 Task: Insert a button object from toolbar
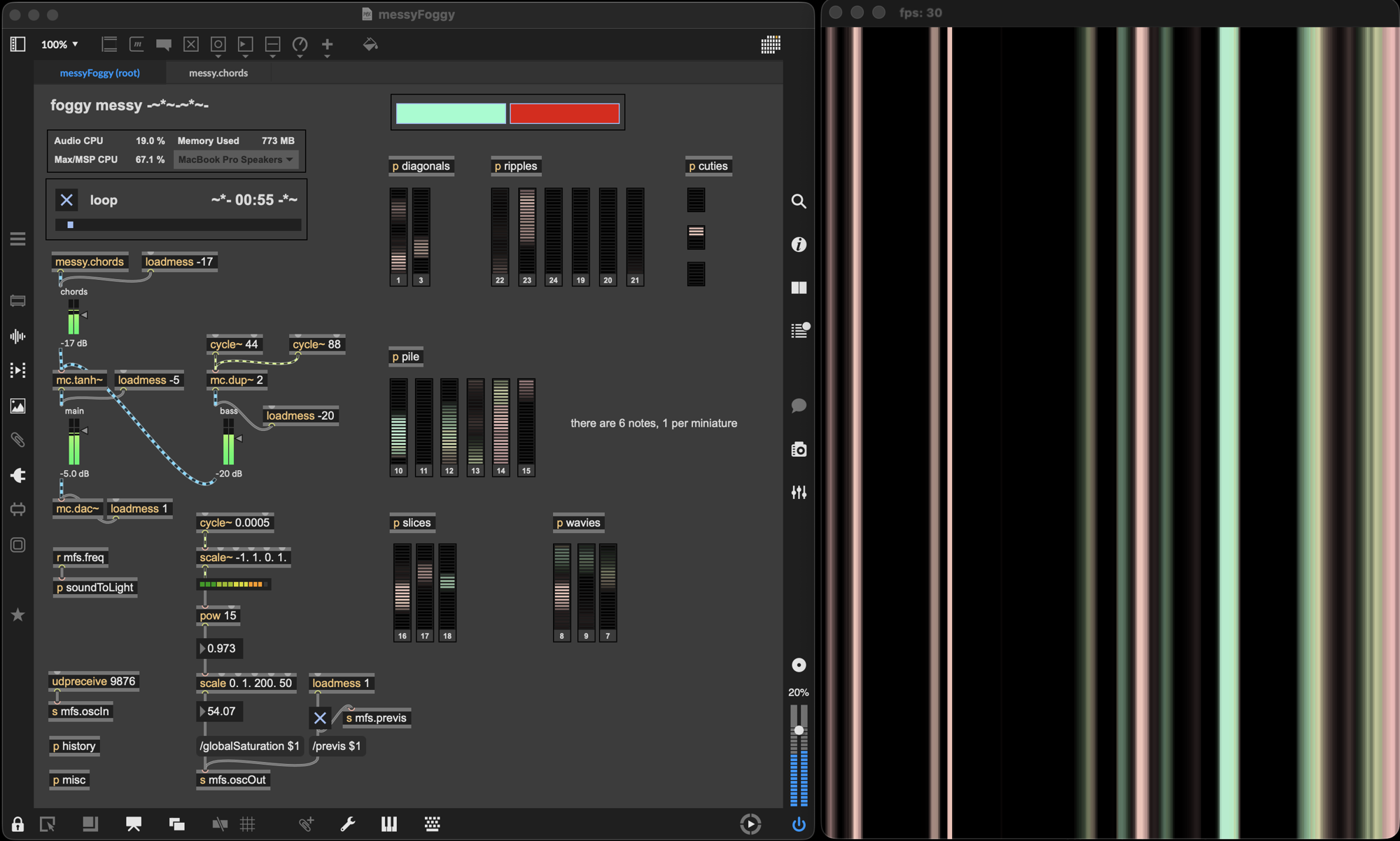[x=218, y=44]
